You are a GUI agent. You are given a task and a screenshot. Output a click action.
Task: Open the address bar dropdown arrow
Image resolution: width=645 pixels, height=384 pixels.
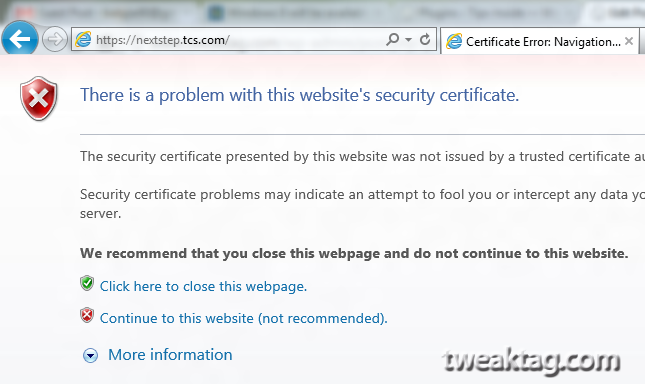tap(408, 40)
